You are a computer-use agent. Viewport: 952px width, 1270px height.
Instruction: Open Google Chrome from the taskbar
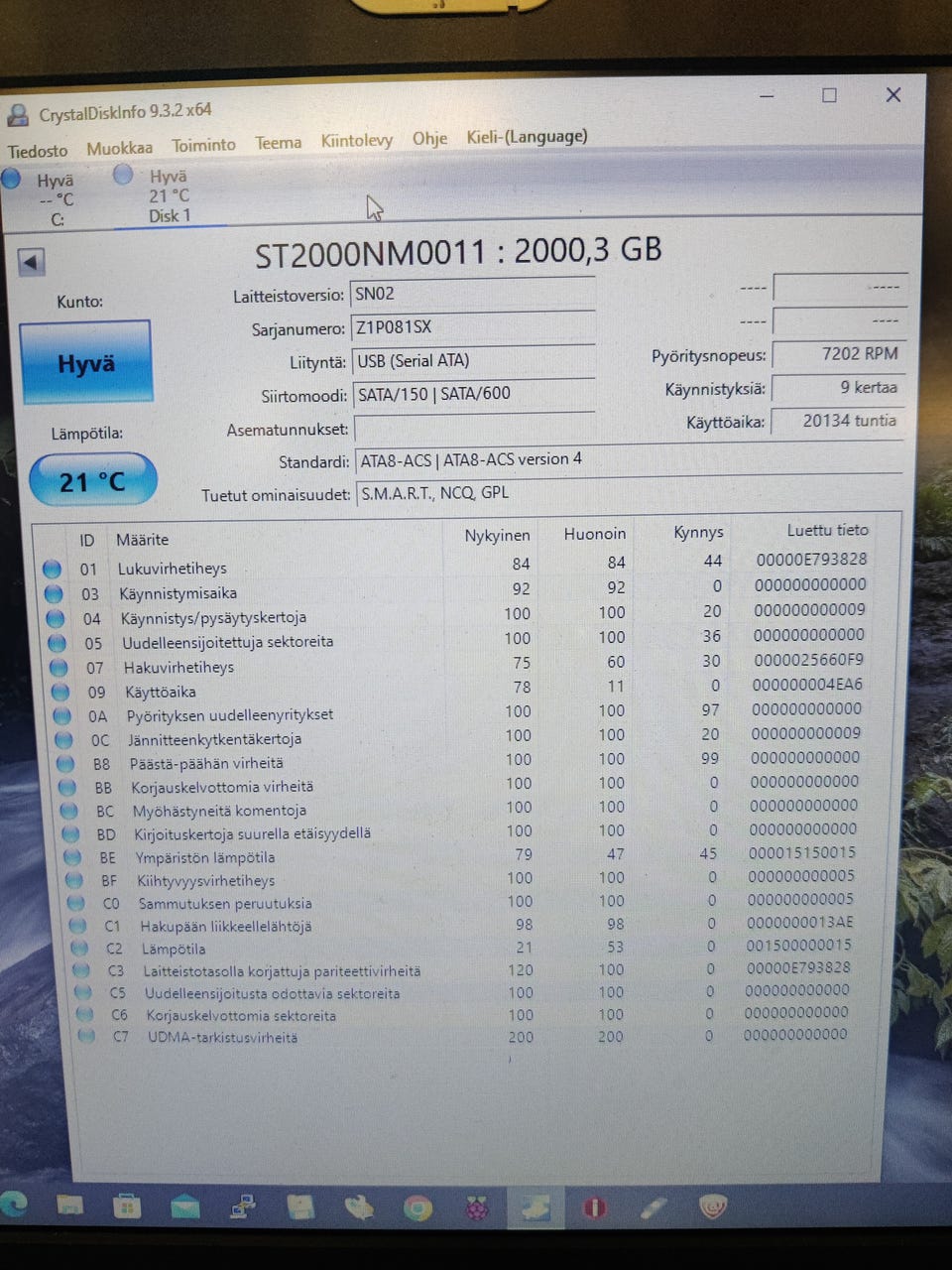[x=417, y=1208]
